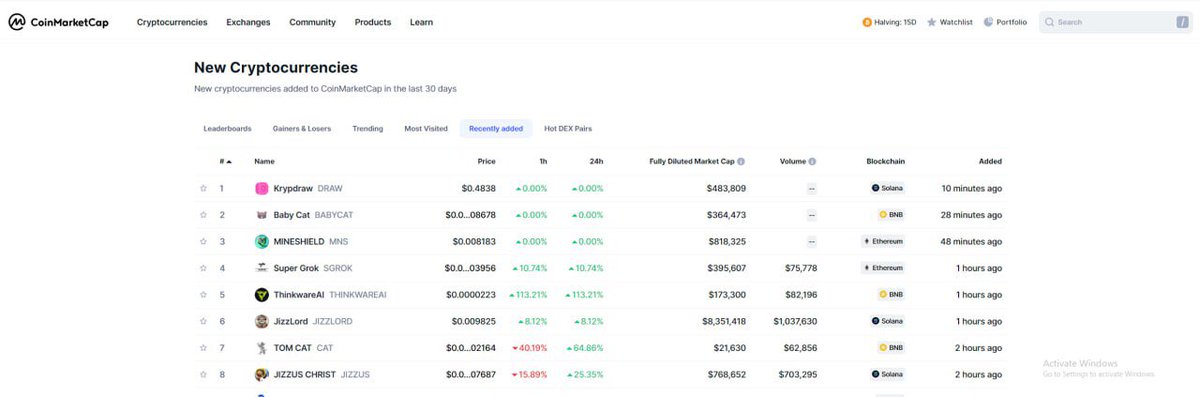The height and width of the screenshot is (397, 1200).
Task: Sort by the 24h column header
Action: (596, 161)
